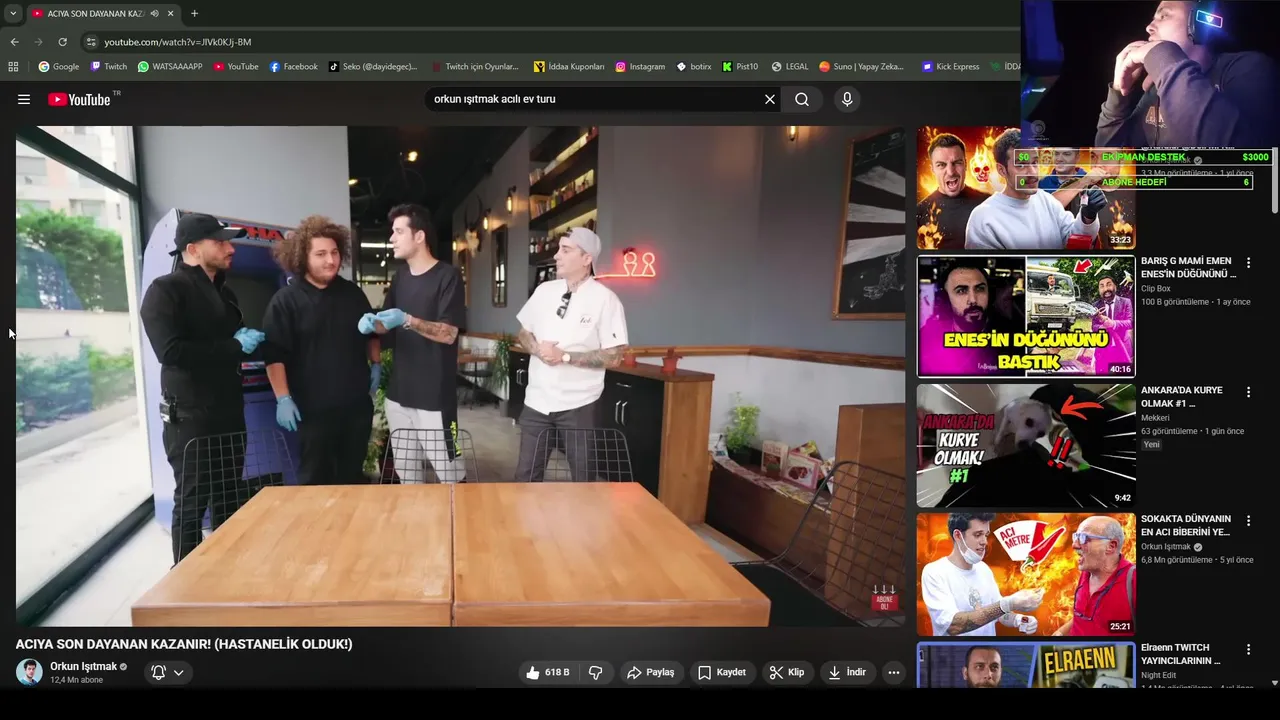Screen dimensions: 1280x720
Task: Go back with the browser back arrow
Action: tap(14, 42)
